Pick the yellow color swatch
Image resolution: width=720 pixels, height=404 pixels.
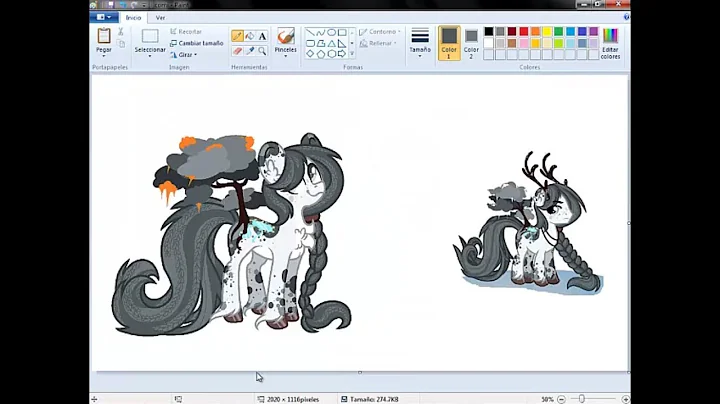(x=547, y=31)
